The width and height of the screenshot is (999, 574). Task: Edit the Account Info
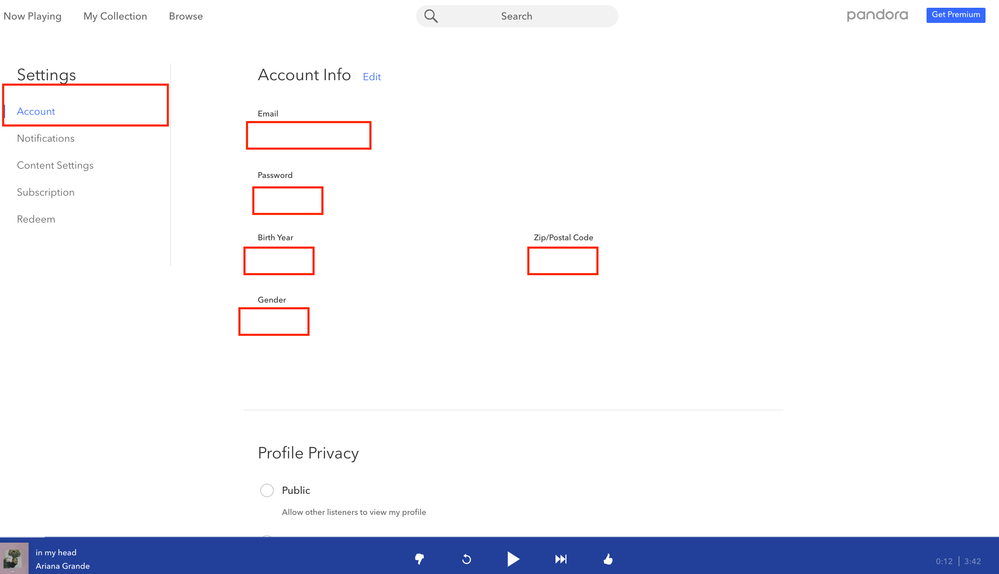(x=371, y=76)
